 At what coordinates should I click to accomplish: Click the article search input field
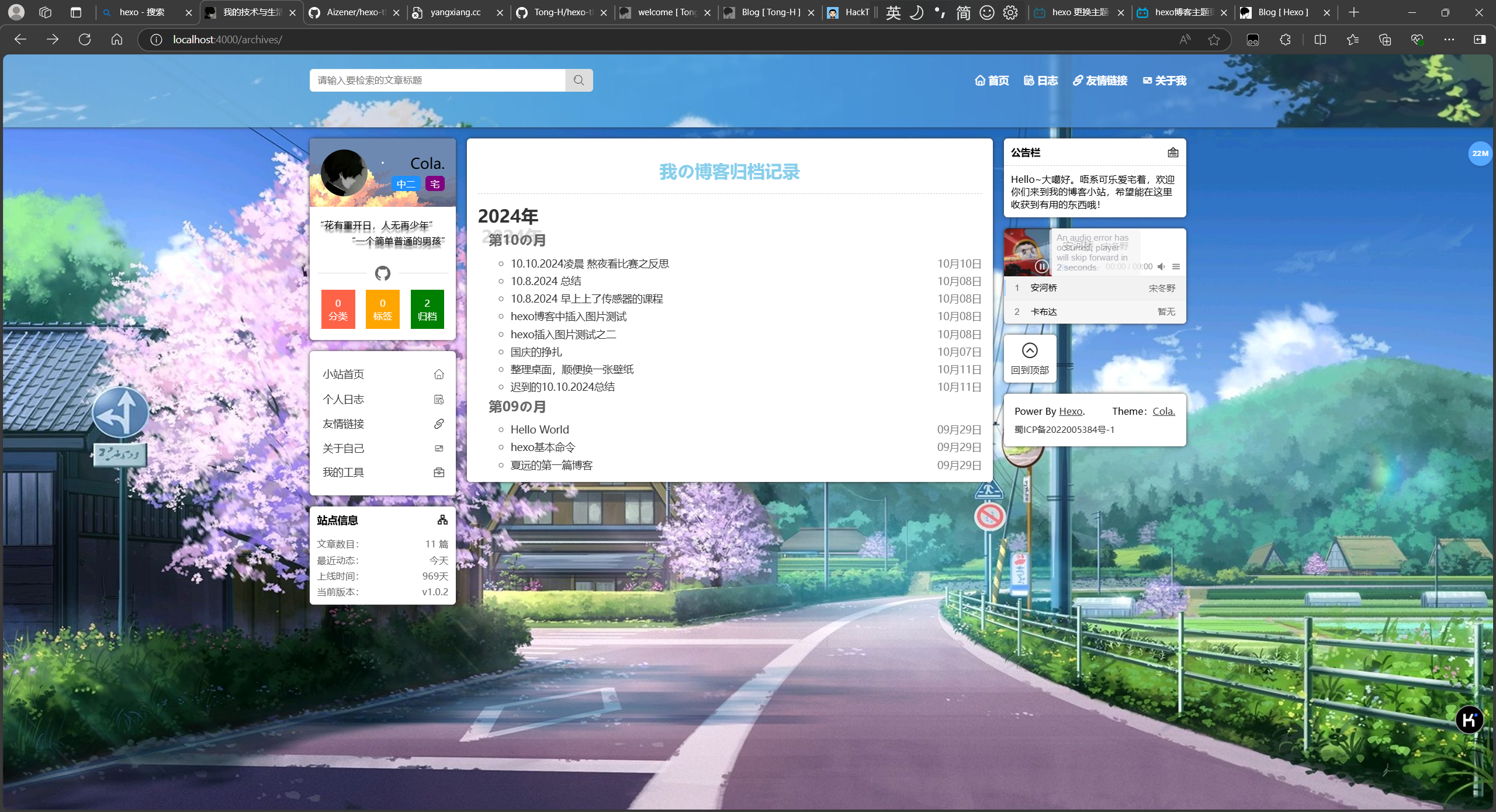(x=437, y=80)
